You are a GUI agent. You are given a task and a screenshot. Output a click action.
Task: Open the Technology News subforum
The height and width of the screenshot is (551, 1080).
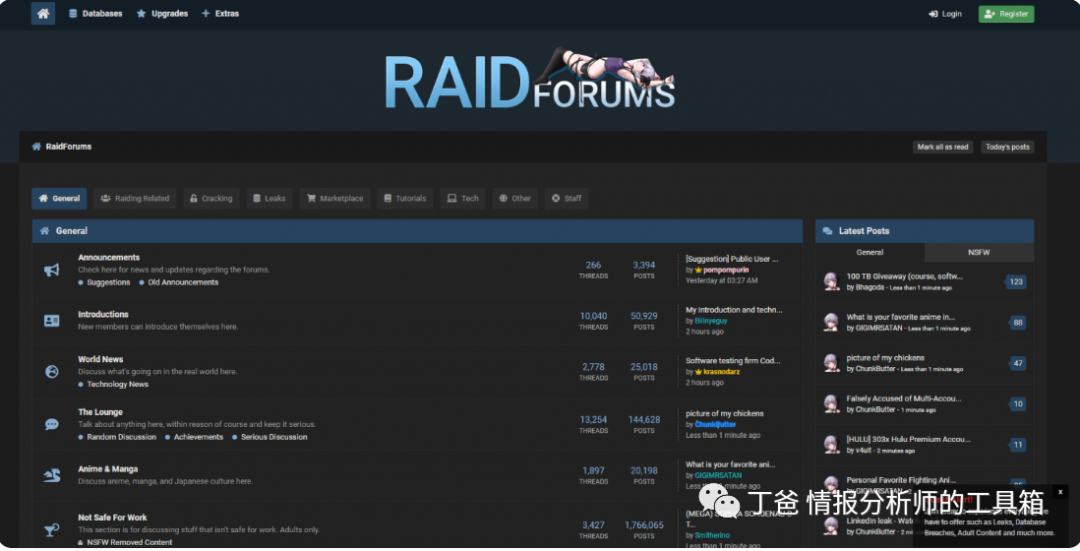pos(117,384)
